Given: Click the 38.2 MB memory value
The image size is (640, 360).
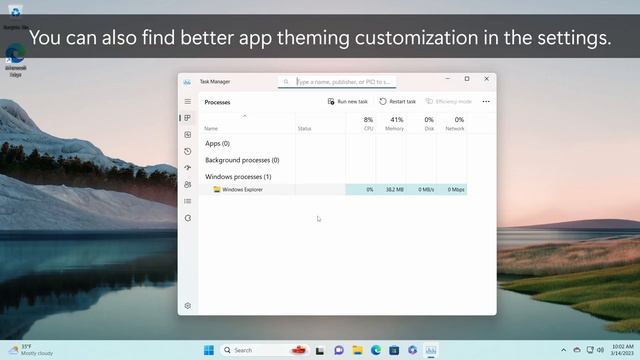Looking at the screenshot, I should pyautogui.click(x=395, y=189).
